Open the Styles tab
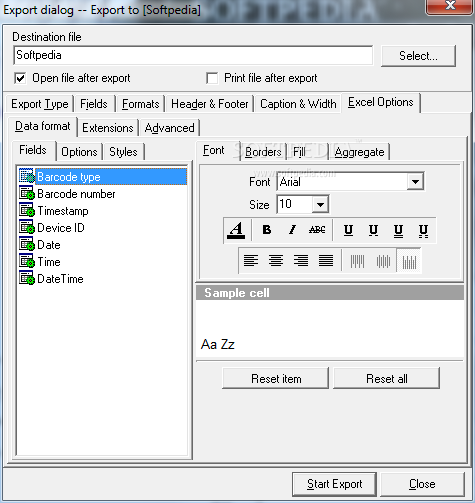Screen dimensions: 475x503 [x=123, y=152]
